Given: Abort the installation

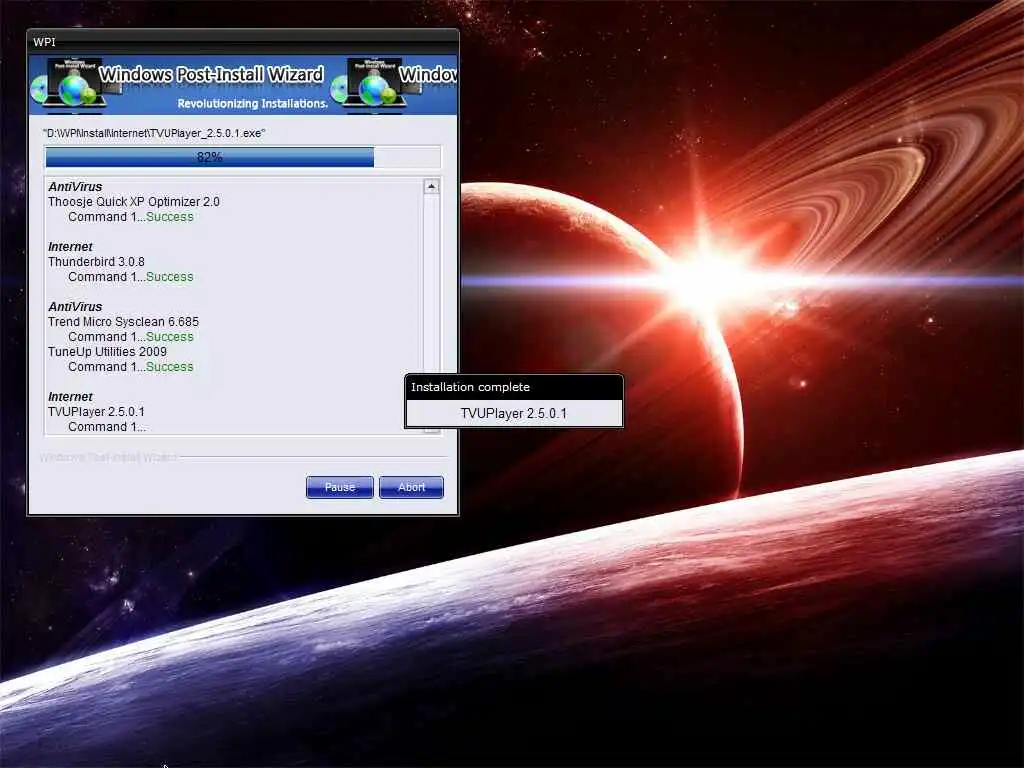Looking at the screenshot, I should pos(411,487).
